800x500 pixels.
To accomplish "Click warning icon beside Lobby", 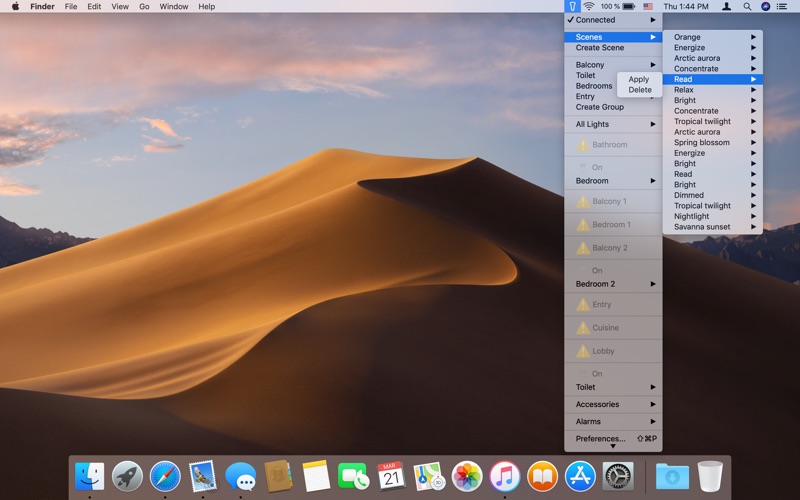I will point(583,351).
